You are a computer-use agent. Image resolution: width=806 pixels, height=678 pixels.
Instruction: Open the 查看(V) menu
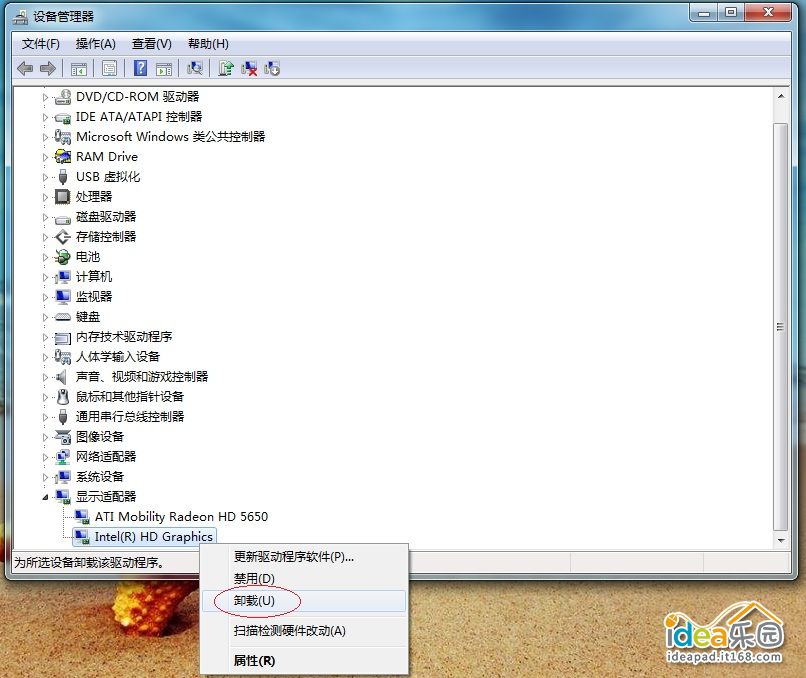(x=152, y=44)
